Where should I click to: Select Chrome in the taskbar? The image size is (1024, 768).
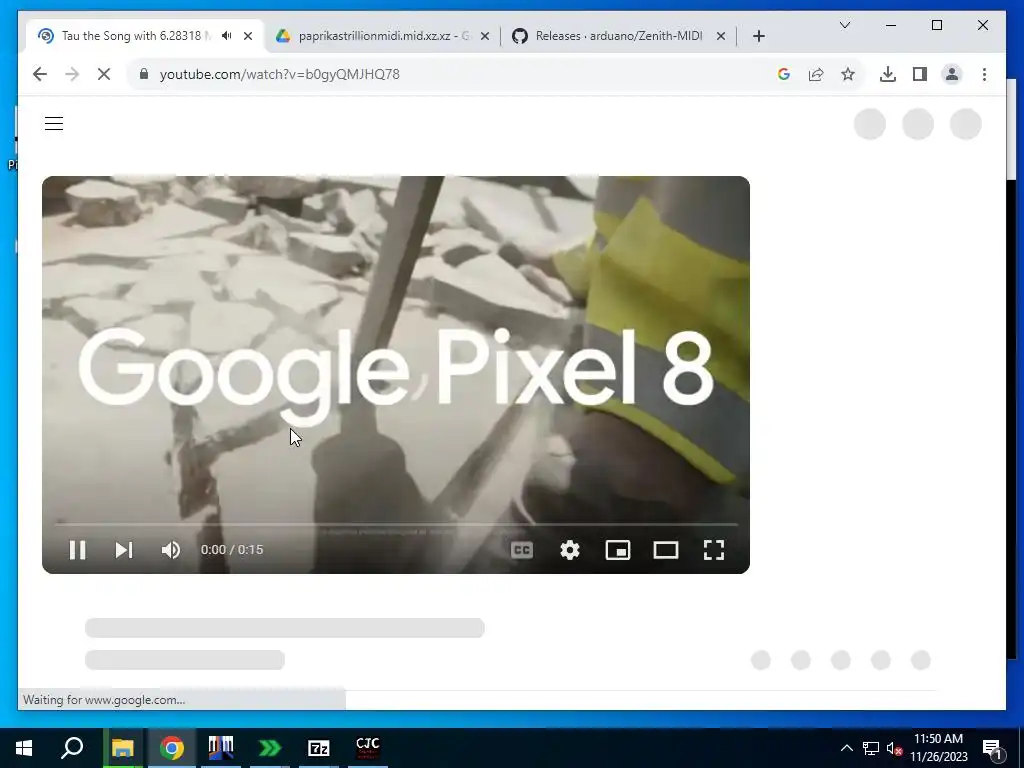point(172,748)
